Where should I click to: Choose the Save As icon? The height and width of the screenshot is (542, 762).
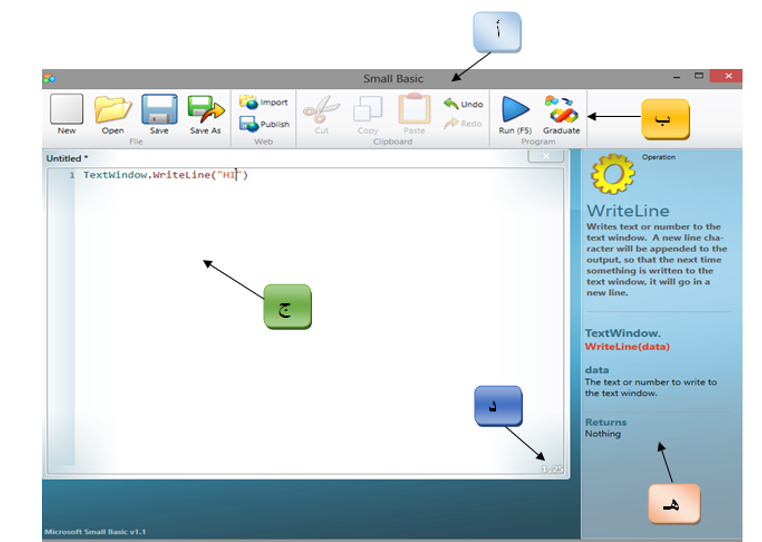click(206, 109)
